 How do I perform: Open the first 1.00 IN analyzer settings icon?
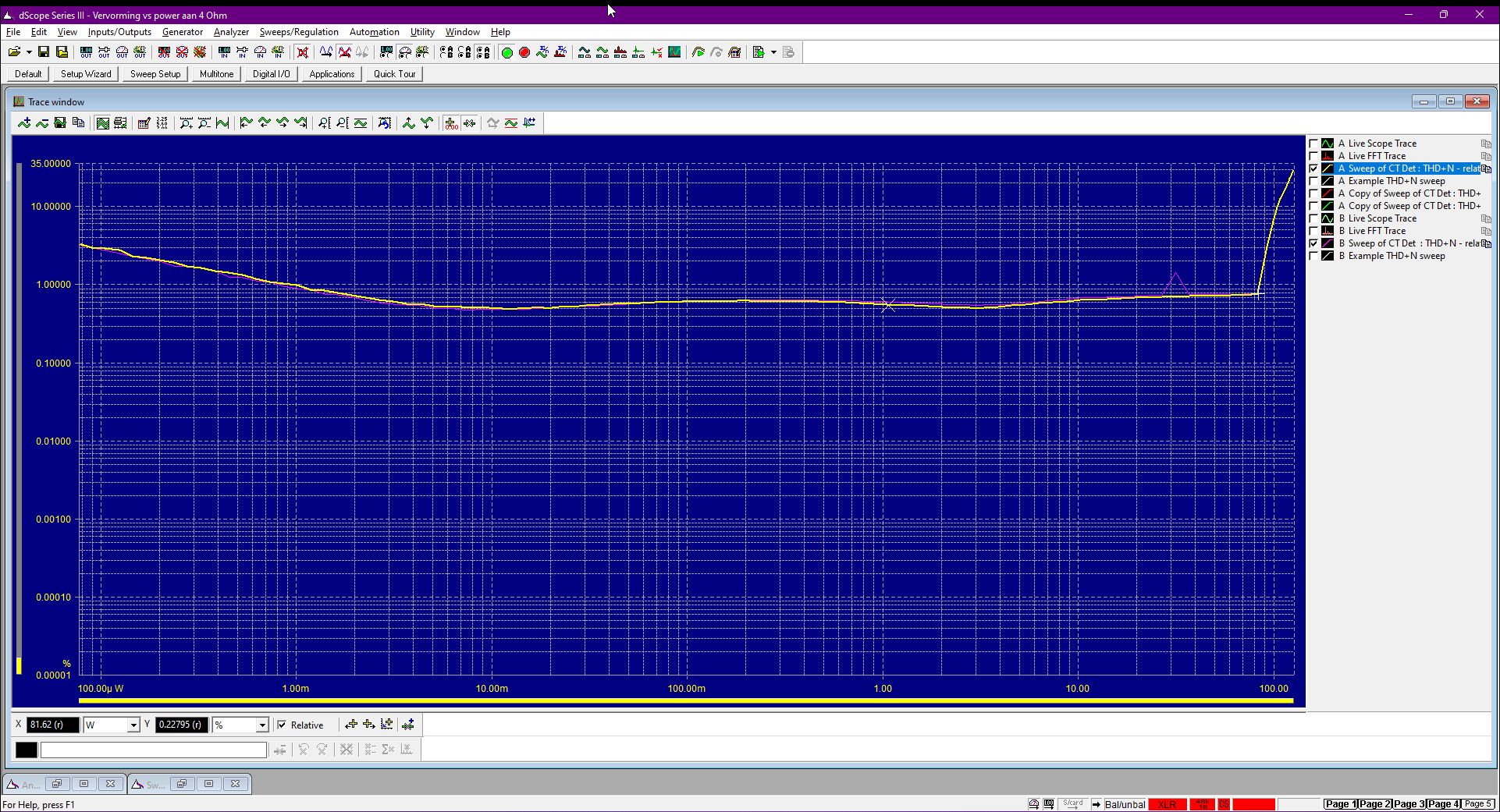[224, 52]
